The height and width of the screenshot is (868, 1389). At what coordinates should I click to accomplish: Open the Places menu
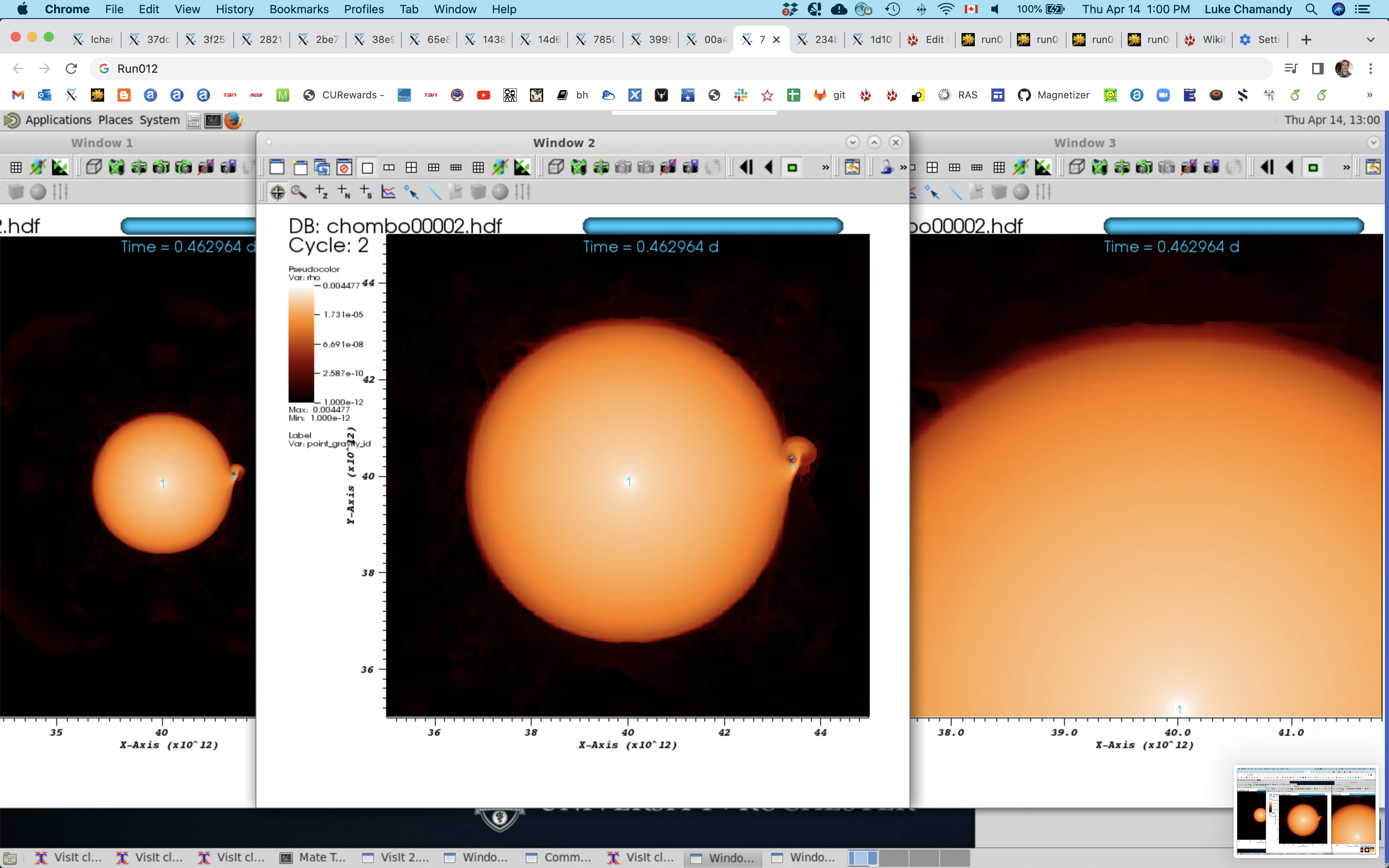115,120
